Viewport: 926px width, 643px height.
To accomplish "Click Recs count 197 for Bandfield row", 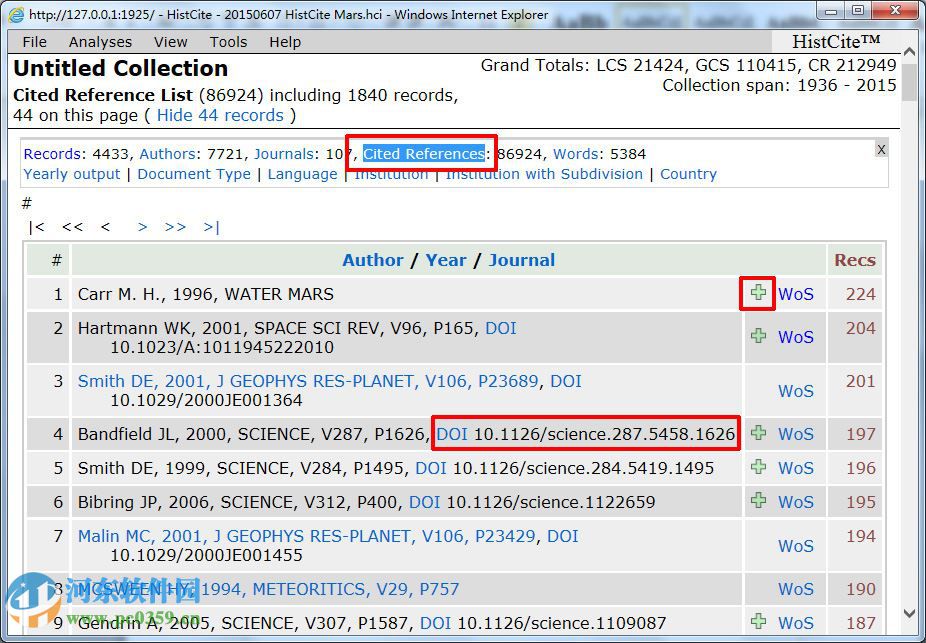I will pos(860,435).
